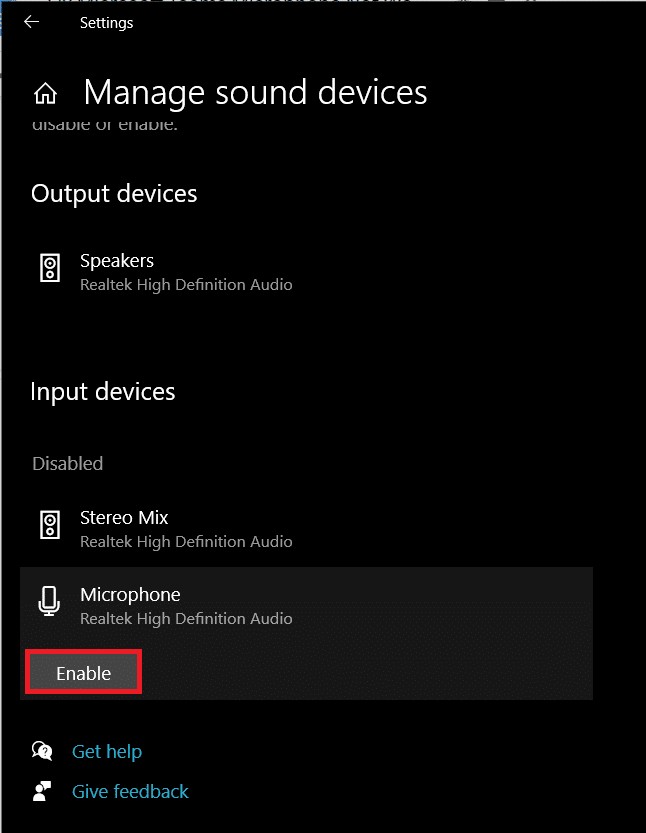Click the Settings title text
Viewport: 646px width, 833px height.
pos(106,22)
